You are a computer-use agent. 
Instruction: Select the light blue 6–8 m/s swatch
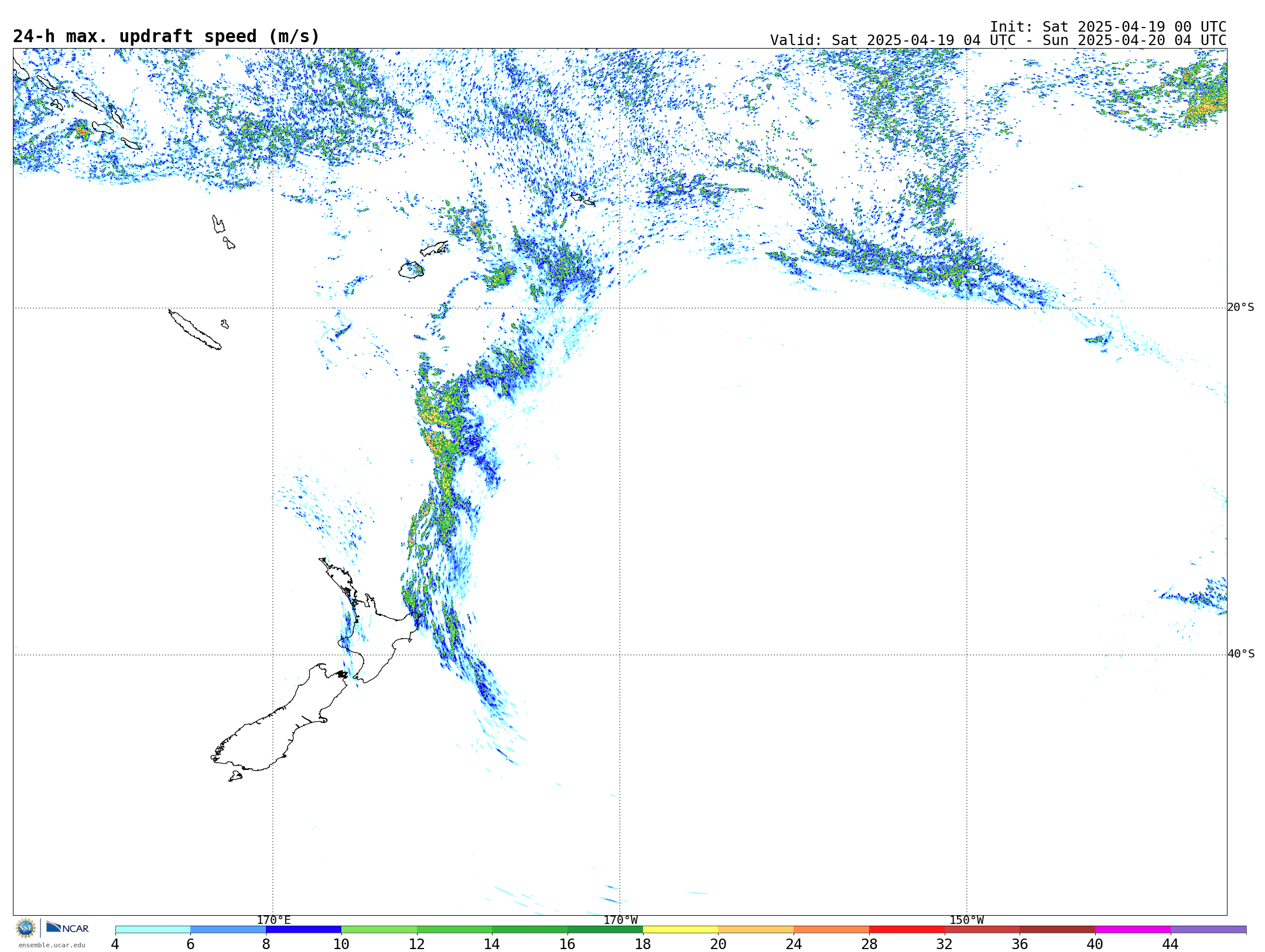point(228,929)
